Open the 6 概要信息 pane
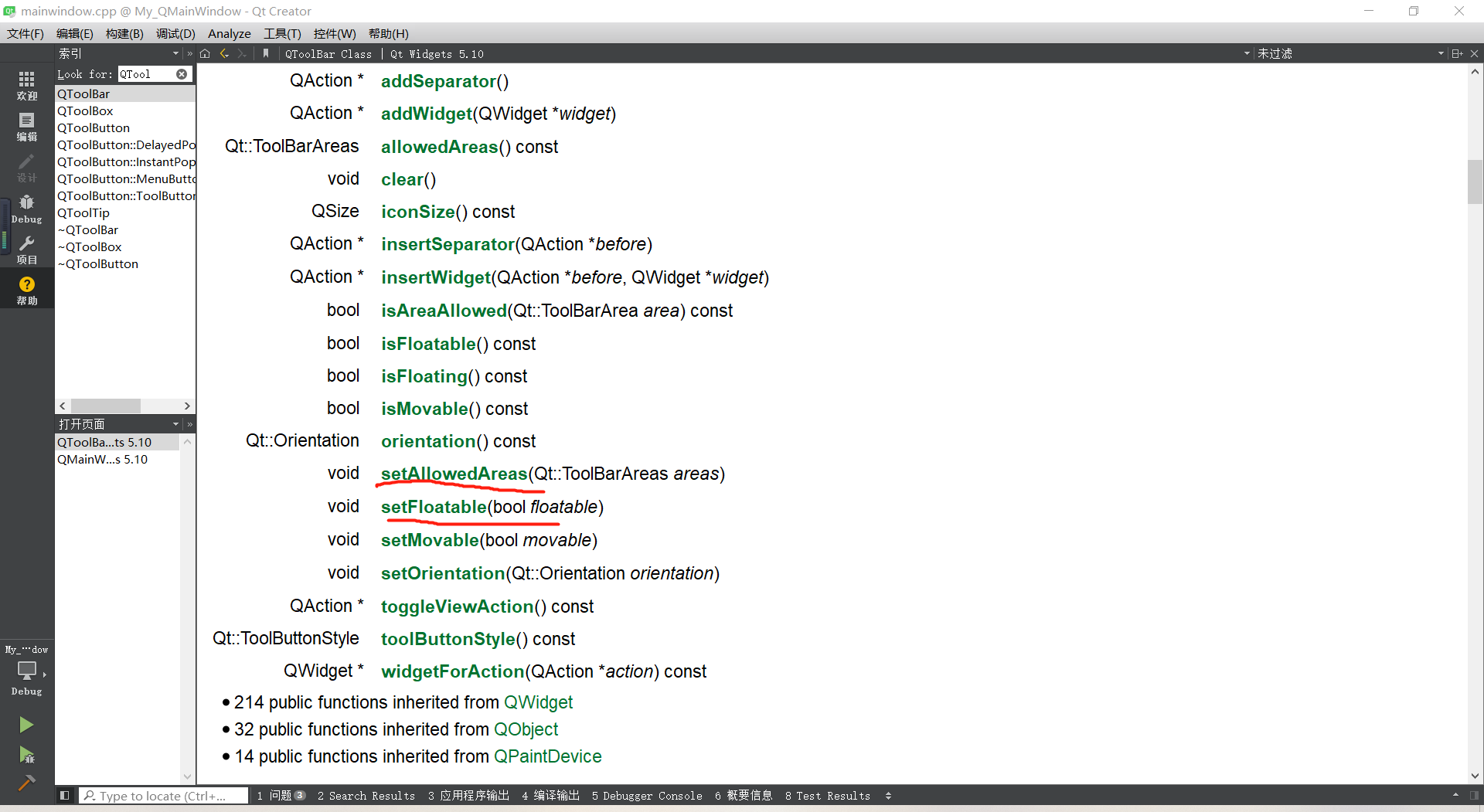 coord(744,795)
